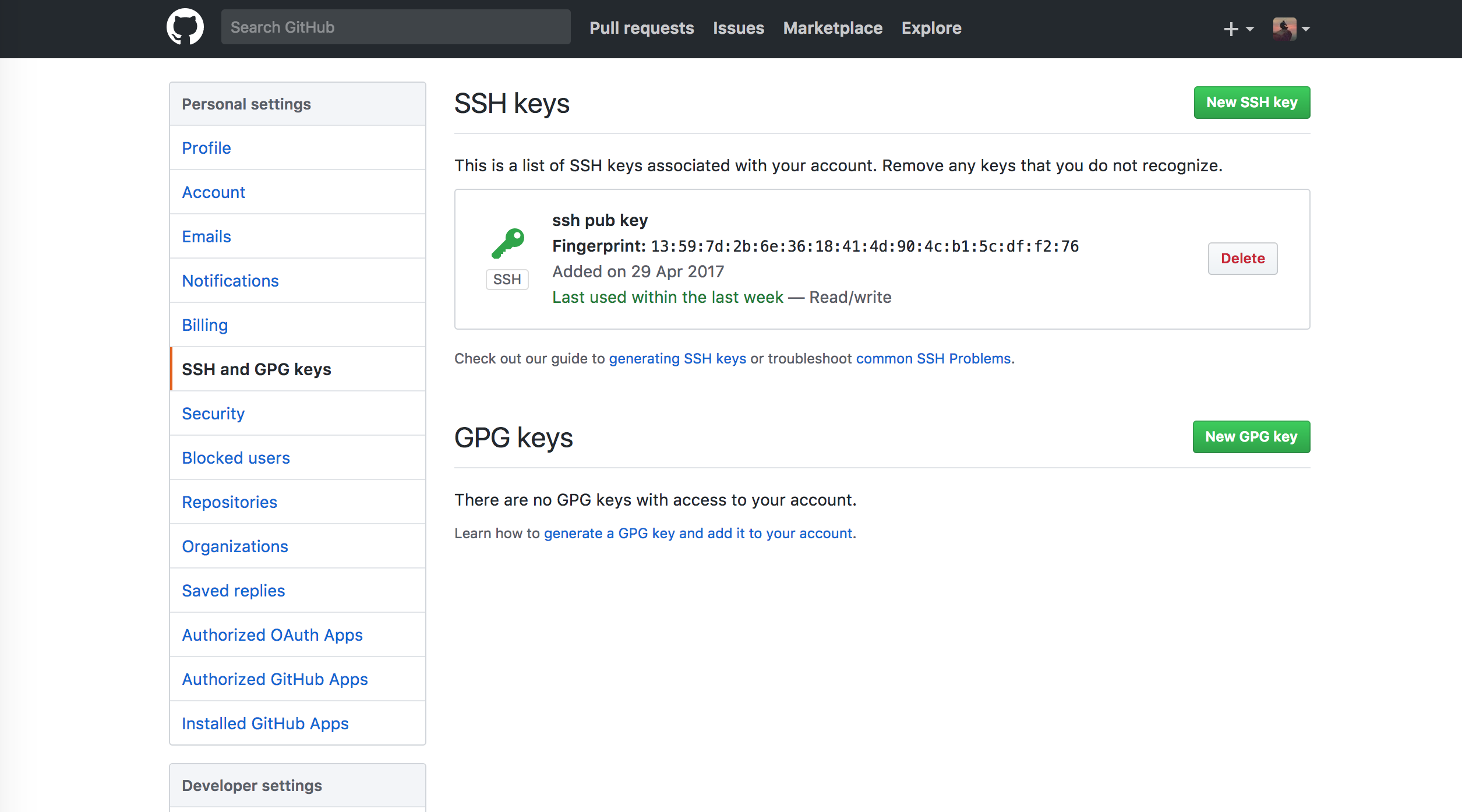Screen dimensions: 1462x812
Task: Delete the ssh pub key
Action: (1242, 259)
